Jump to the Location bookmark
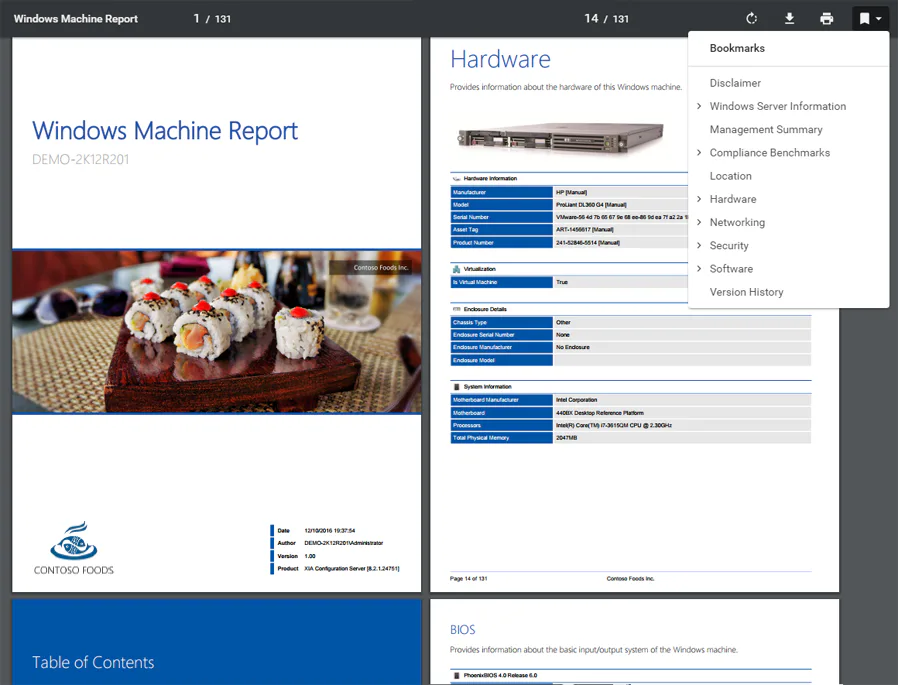 pyautogui.click(x=731, y=176)
